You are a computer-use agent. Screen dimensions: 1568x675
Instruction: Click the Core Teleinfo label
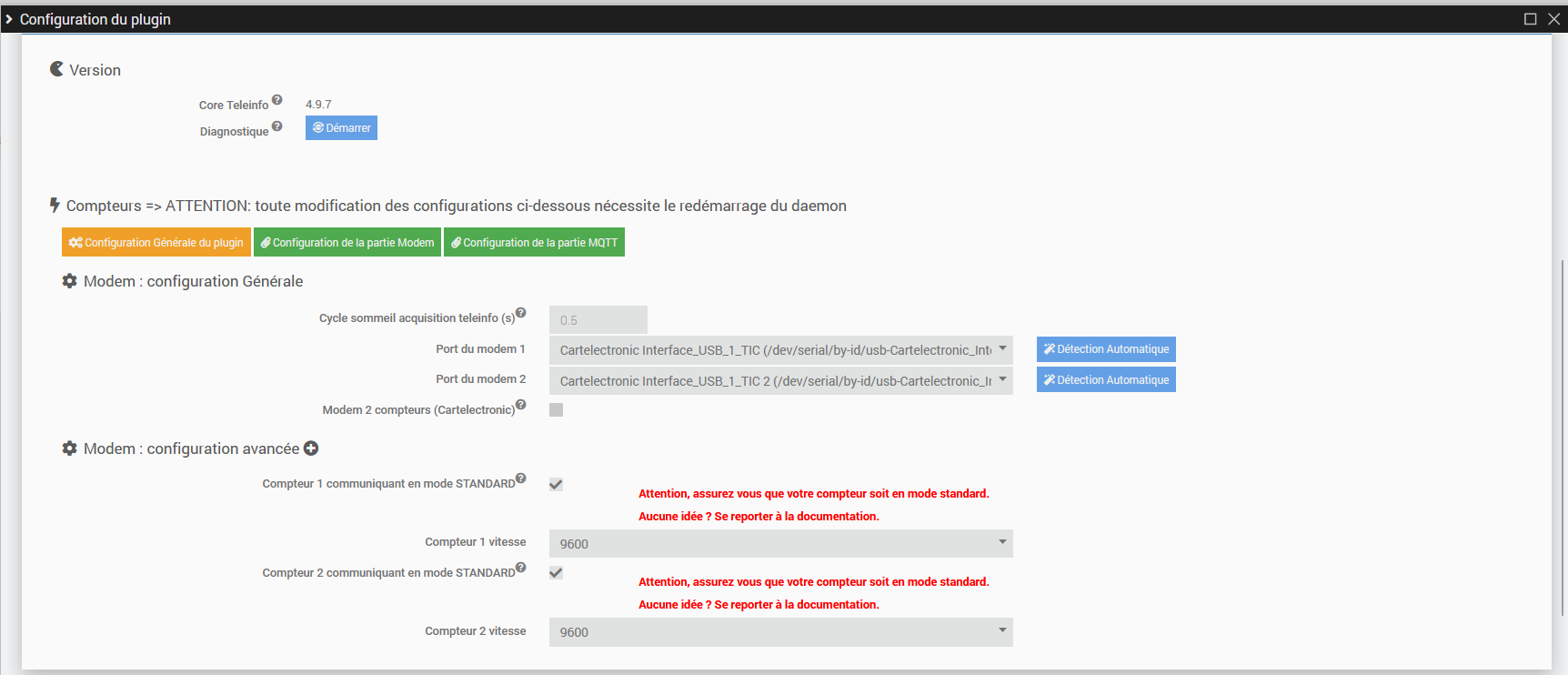234,106
